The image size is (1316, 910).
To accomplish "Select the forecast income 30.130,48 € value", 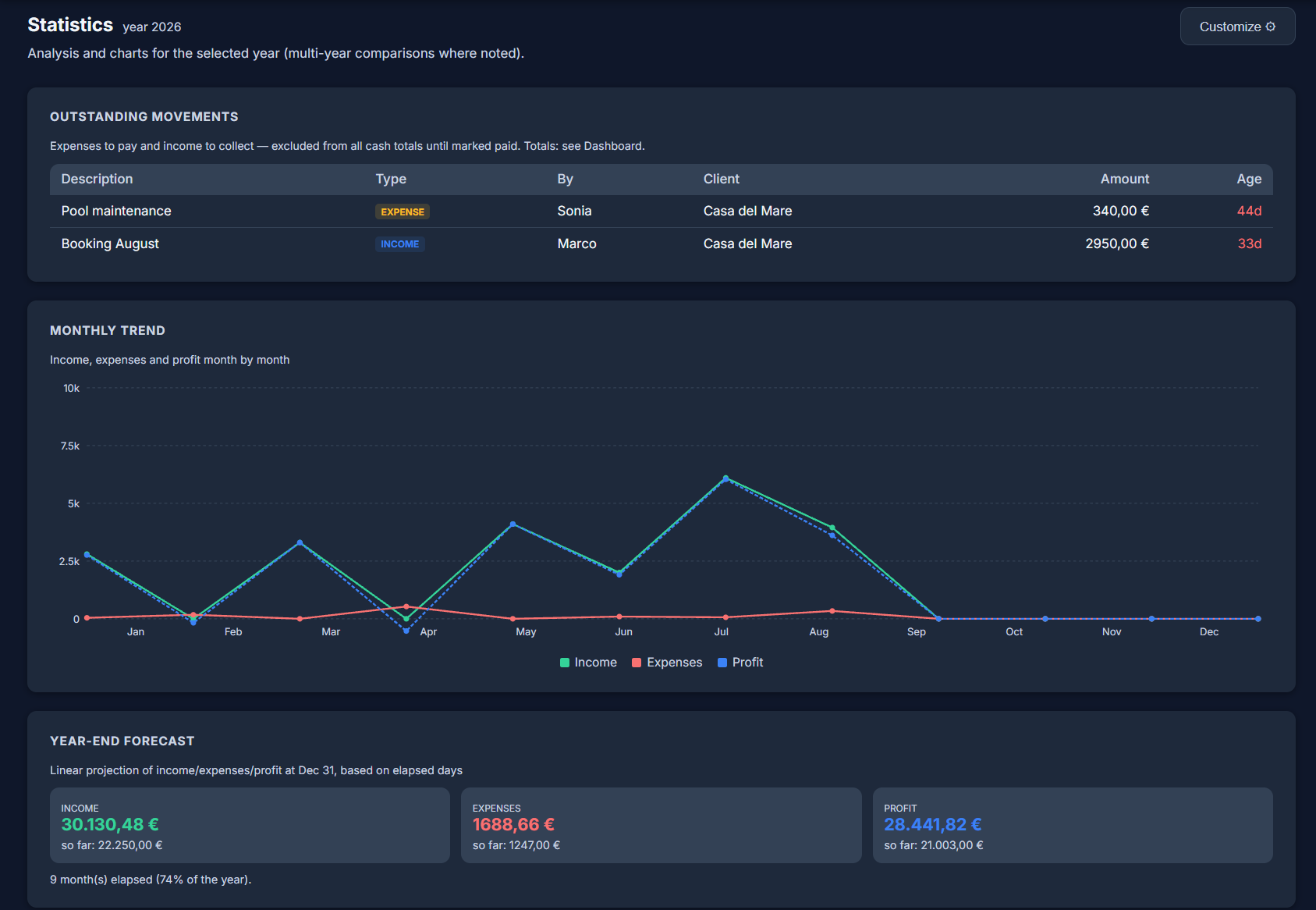I will [x=110, y=824].
